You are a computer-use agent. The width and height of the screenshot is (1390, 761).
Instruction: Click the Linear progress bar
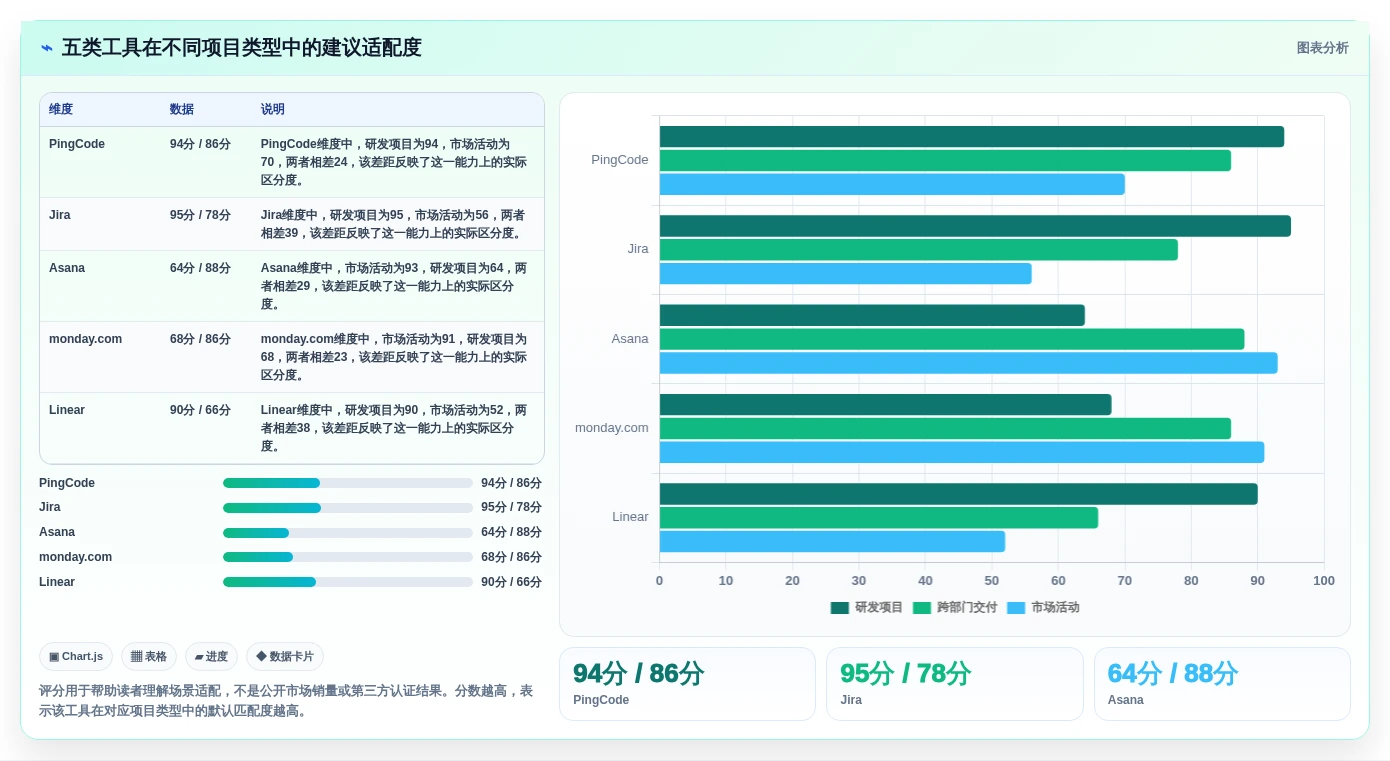pos(348,582)
